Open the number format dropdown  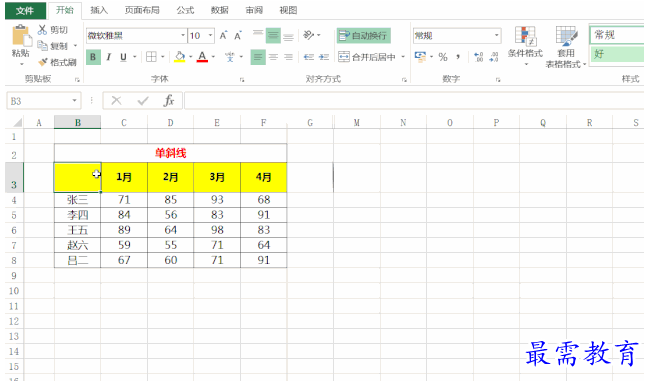click(x=496, y=35)
